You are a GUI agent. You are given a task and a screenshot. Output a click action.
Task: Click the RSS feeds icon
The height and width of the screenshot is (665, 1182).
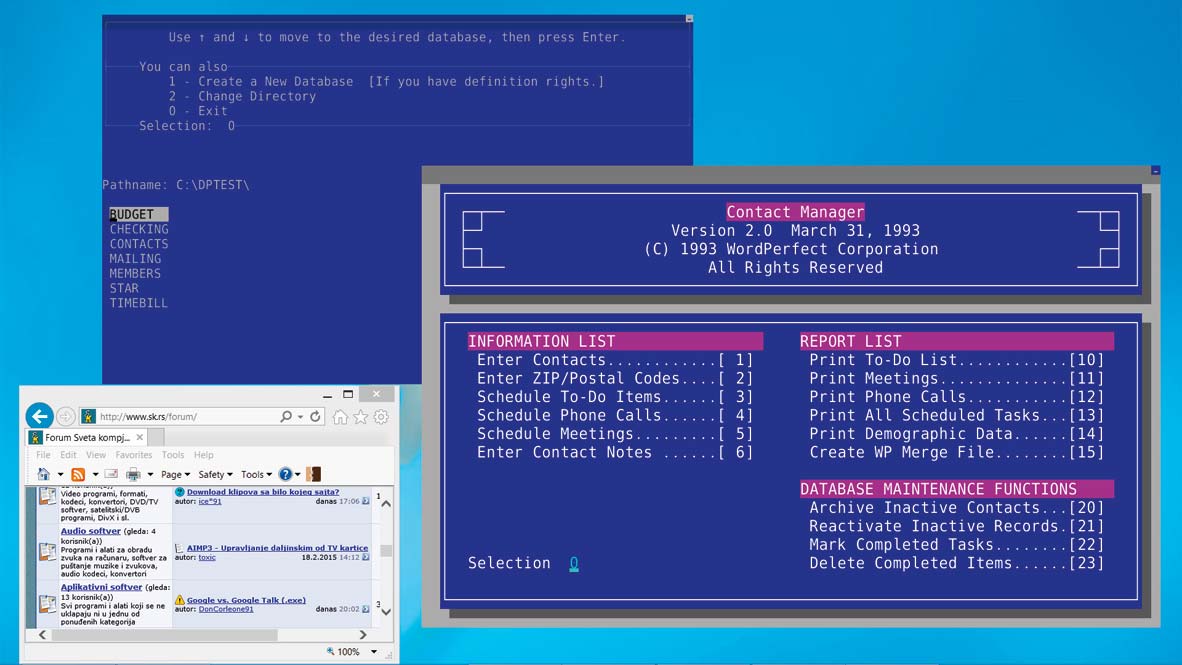[x=78, y=474]
